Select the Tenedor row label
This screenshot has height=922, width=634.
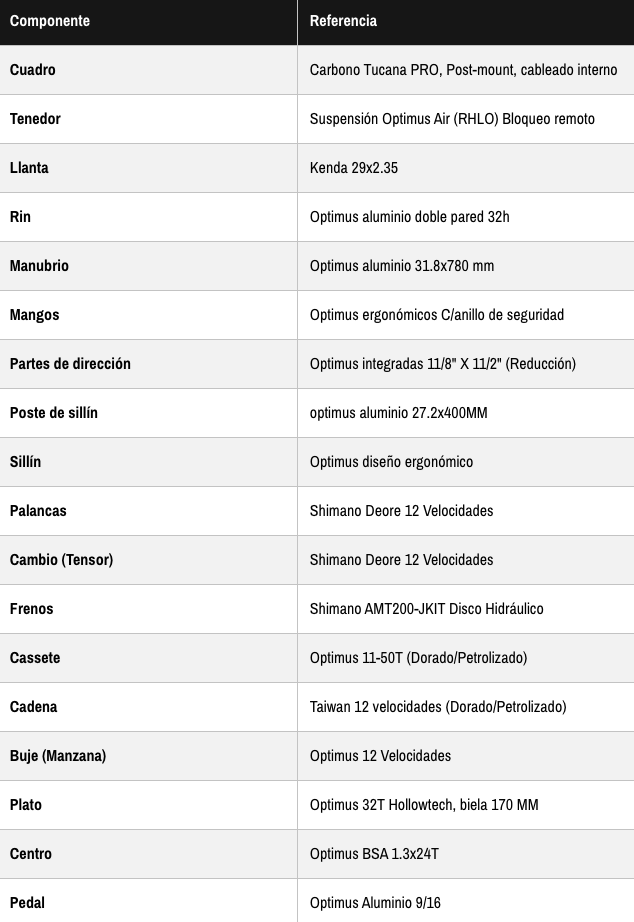point(35,119)
